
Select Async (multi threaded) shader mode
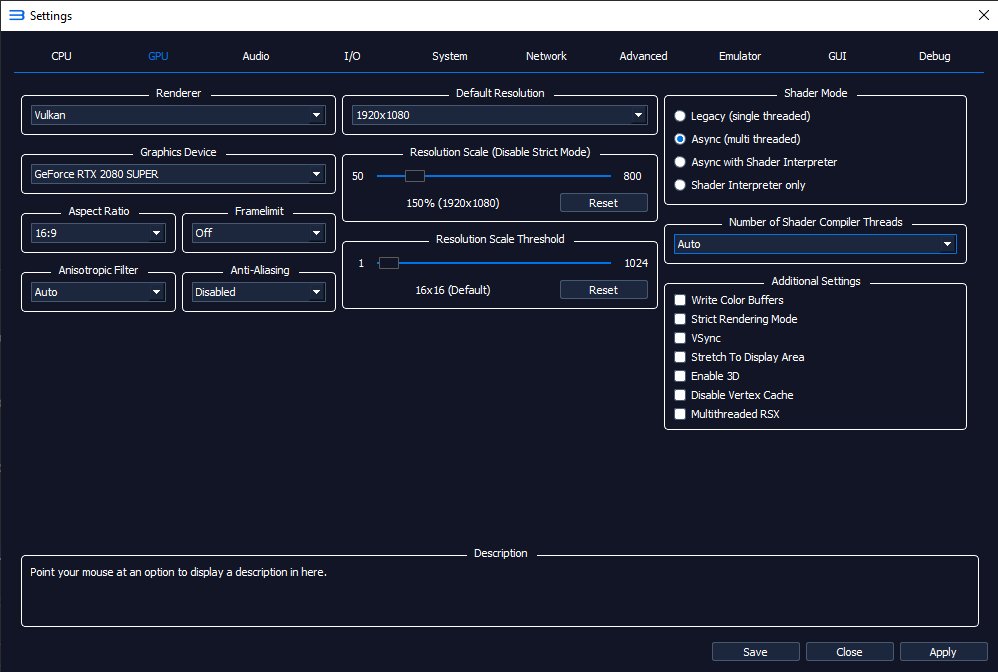[x=737, y=139]
